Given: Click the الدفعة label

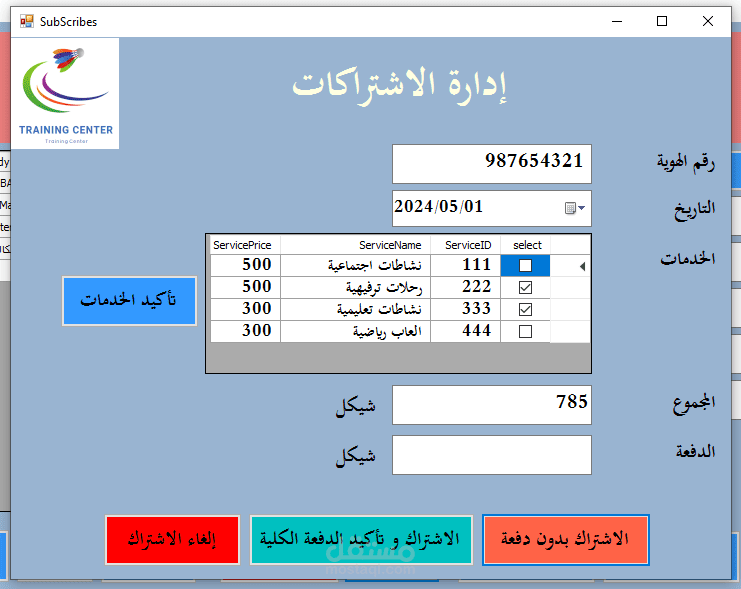Looking at the screenshot, I should click(695, 451).
